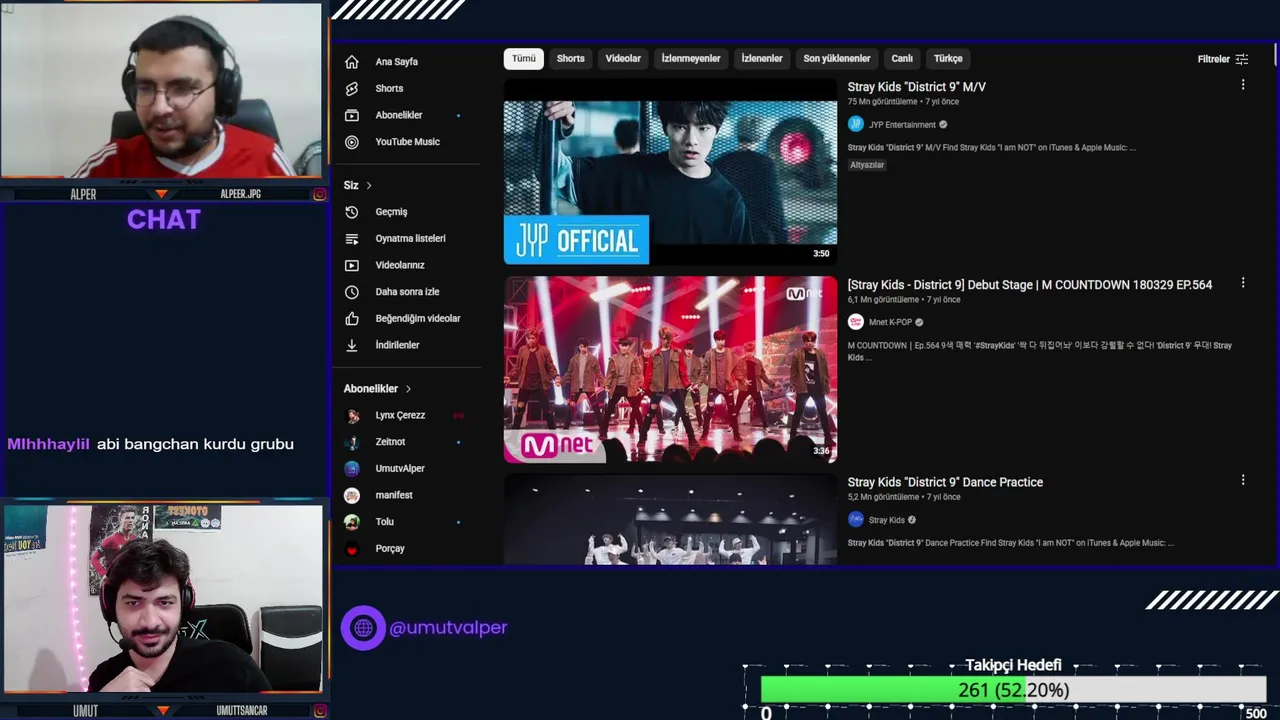The image size is (1280, 720).
Task: Open the Stray Kids channel name link
Action: point(887,520)
